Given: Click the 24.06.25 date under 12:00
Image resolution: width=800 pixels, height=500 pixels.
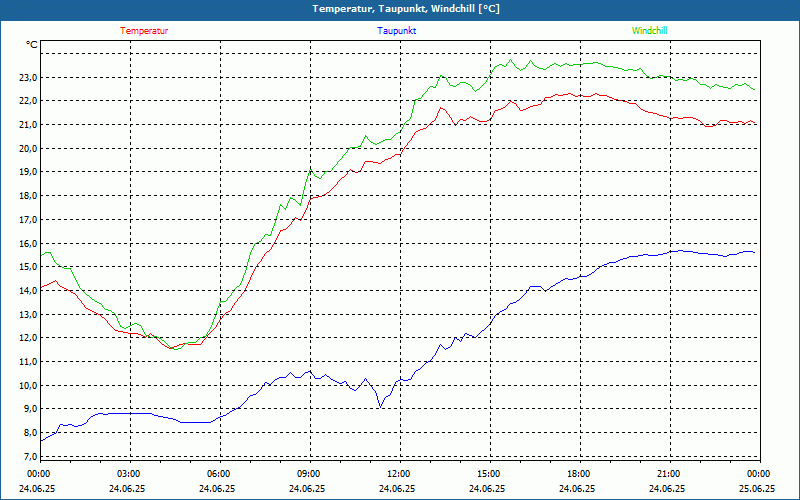Looking at the screenshot, I should (x=397, y=488).
